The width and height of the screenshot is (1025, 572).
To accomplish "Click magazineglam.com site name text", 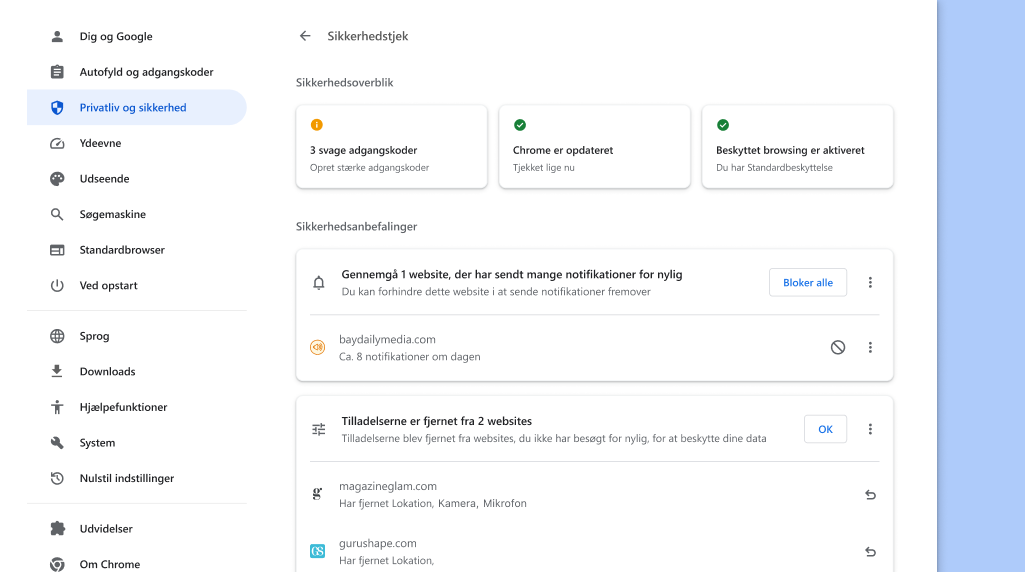I will (388, 486).
